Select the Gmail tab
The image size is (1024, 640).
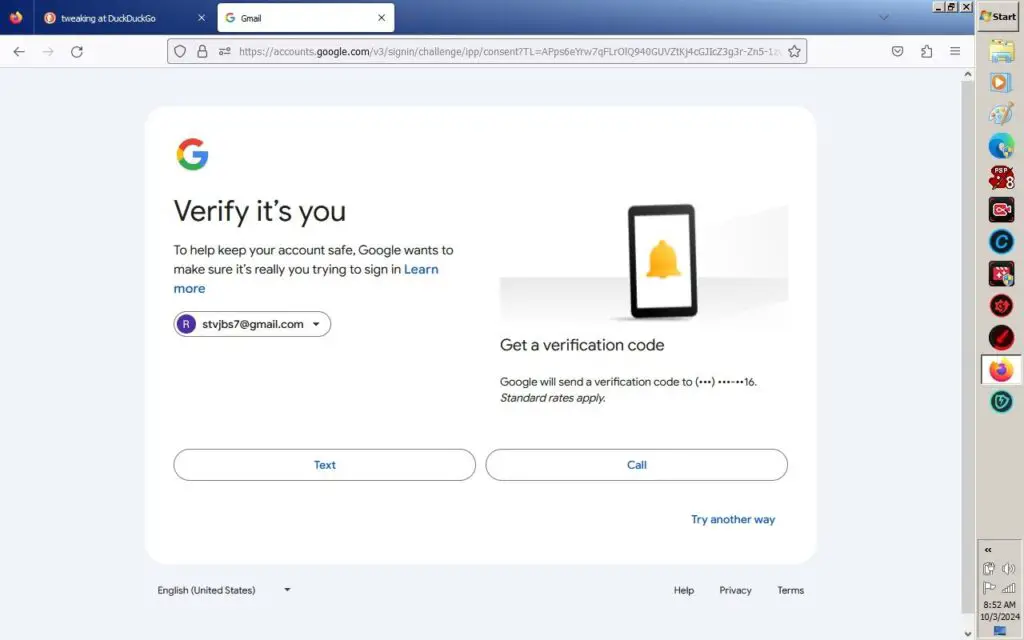tap(306, 18)
